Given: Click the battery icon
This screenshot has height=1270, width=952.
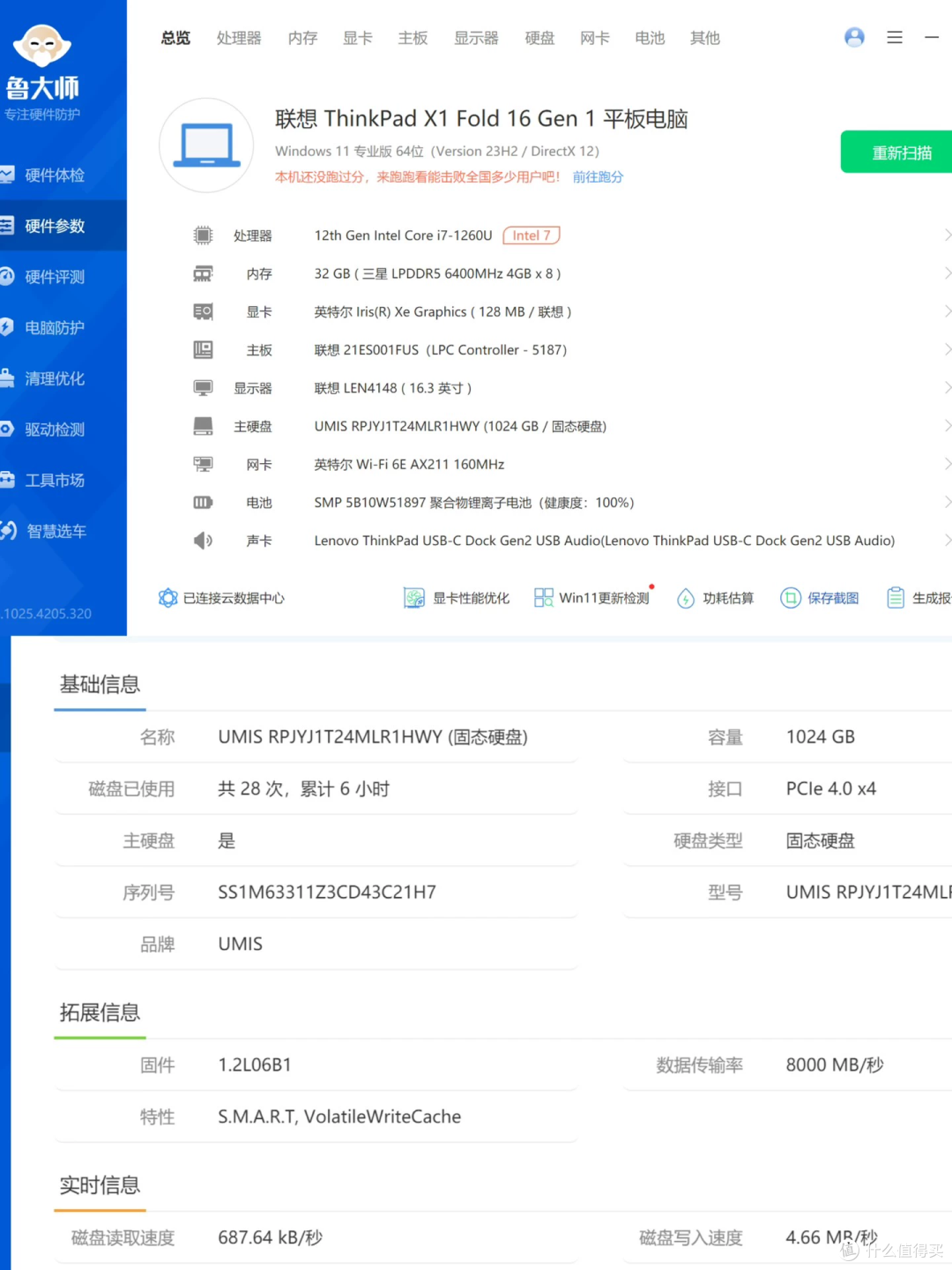Looking at the screenshot, I should coord(204,503).
